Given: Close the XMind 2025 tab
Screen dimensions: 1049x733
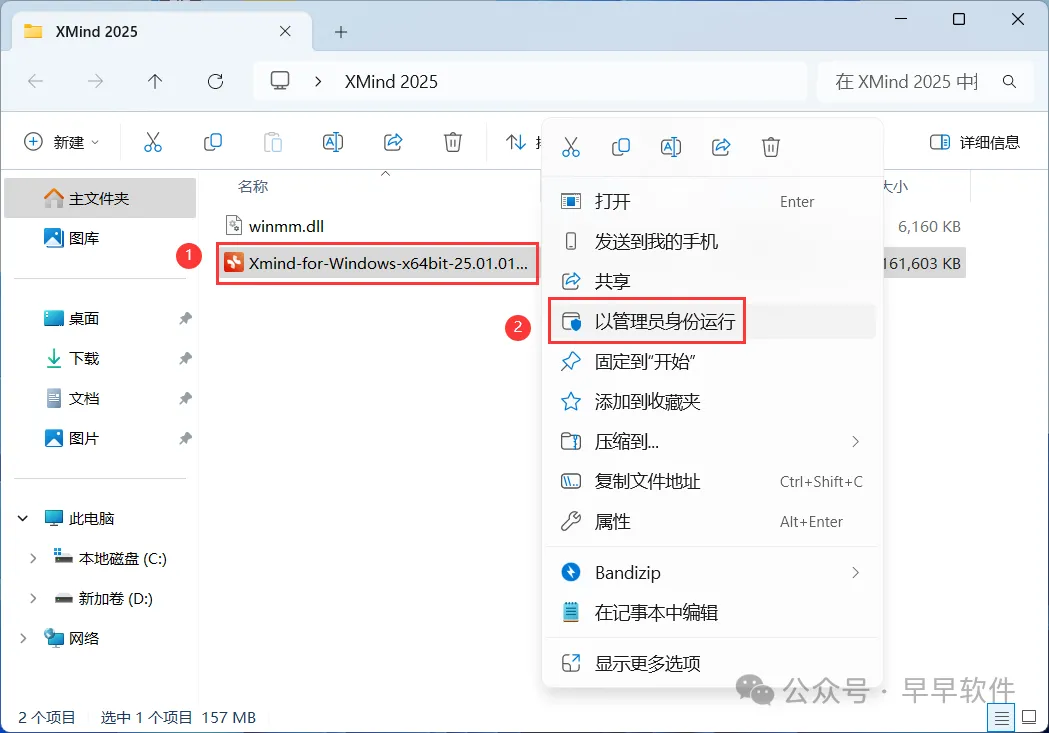Looking at the screenshot, I should tap(285, 31).
